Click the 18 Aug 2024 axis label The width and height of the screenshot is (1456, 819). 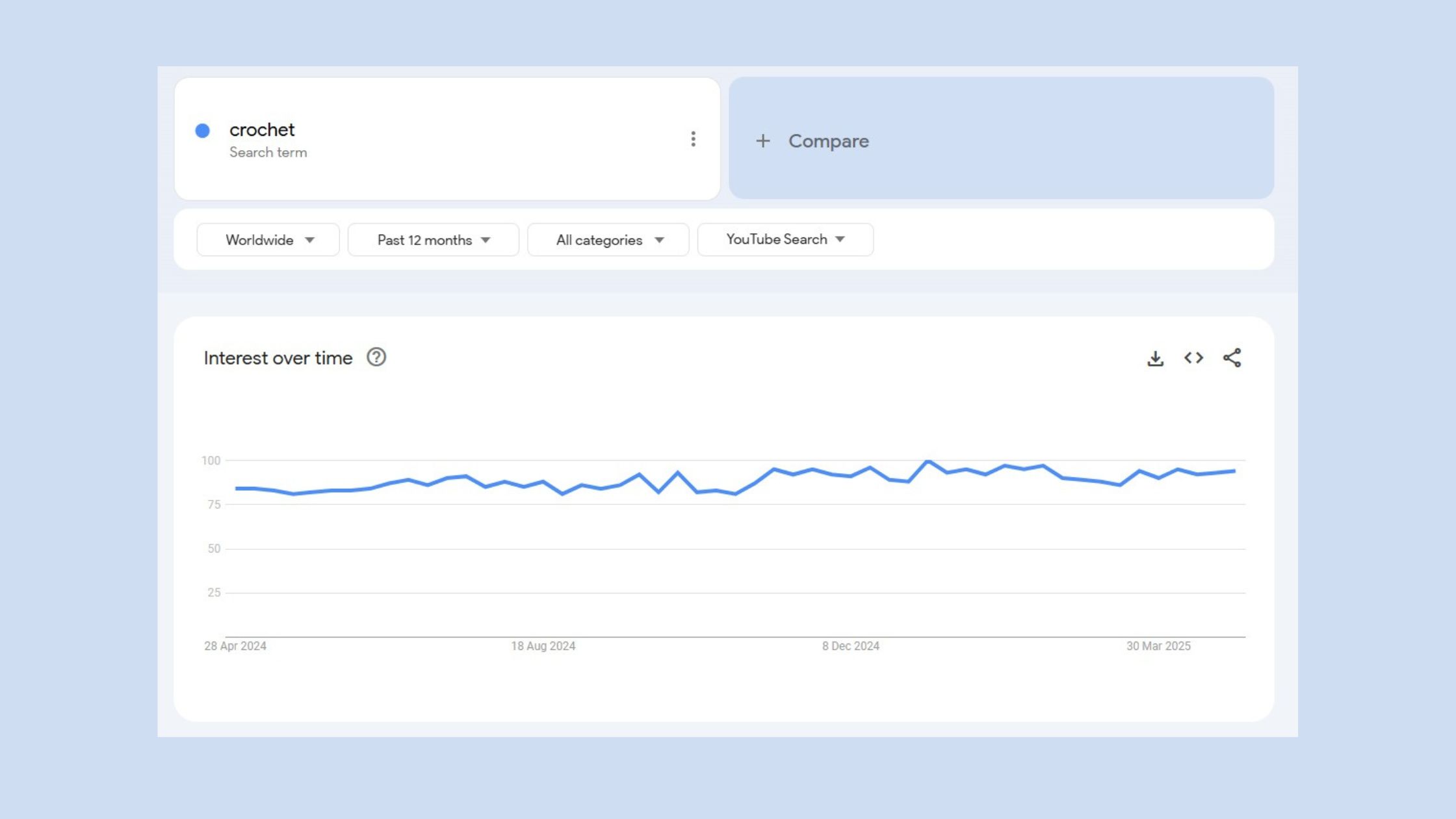(543, 646)
